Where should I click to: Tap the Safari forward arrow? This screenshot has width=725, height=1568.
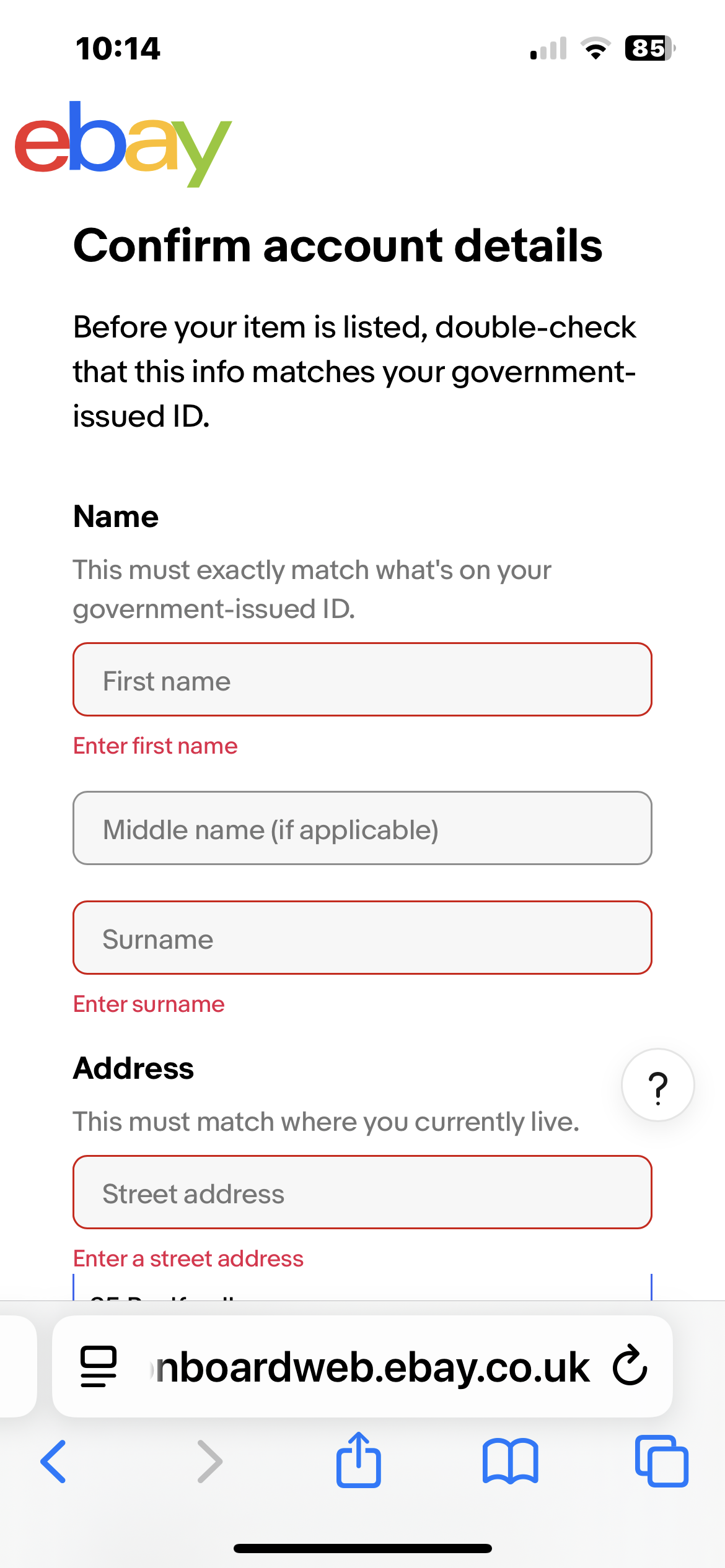pos(209,1461)
